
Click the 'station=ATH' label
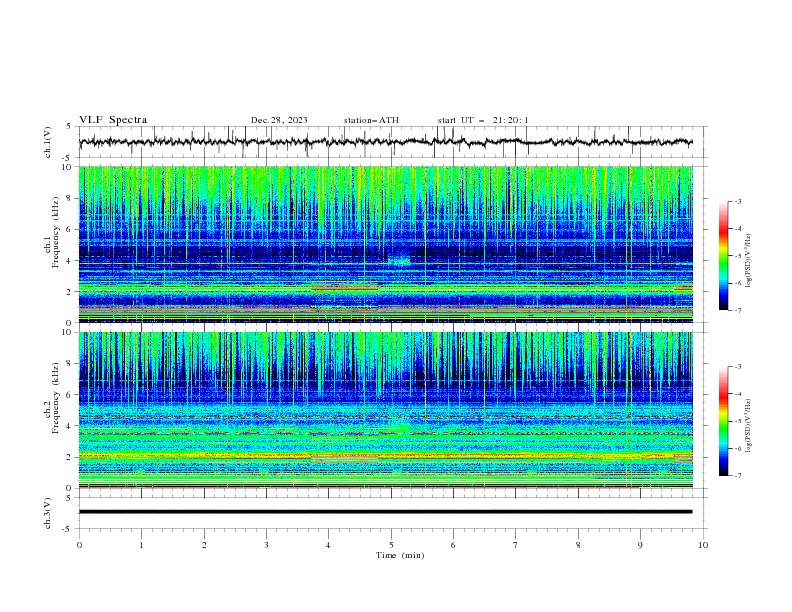pos(371,120)
